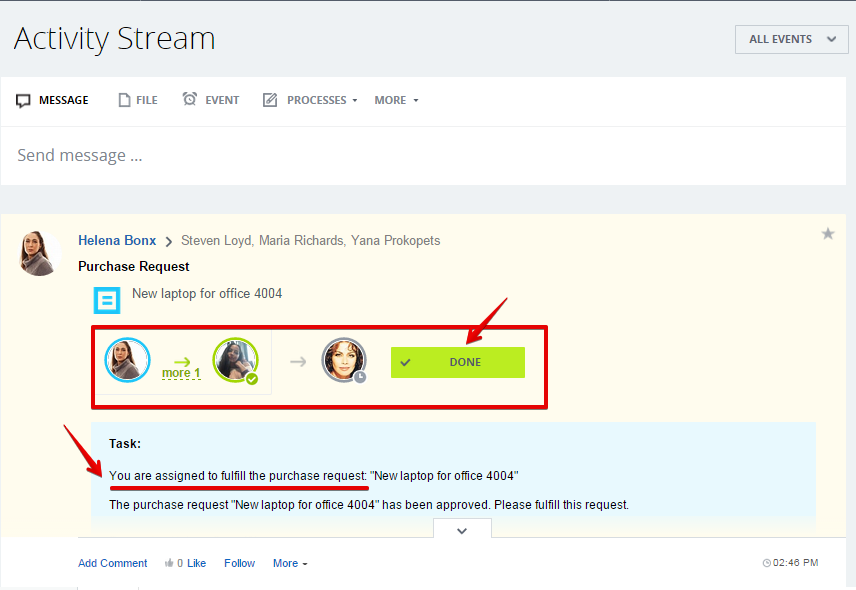The width and height of the screenshot is (856, 590).
Task: Open the MORE dropdown in composer
Action: [x=396, y=100]
